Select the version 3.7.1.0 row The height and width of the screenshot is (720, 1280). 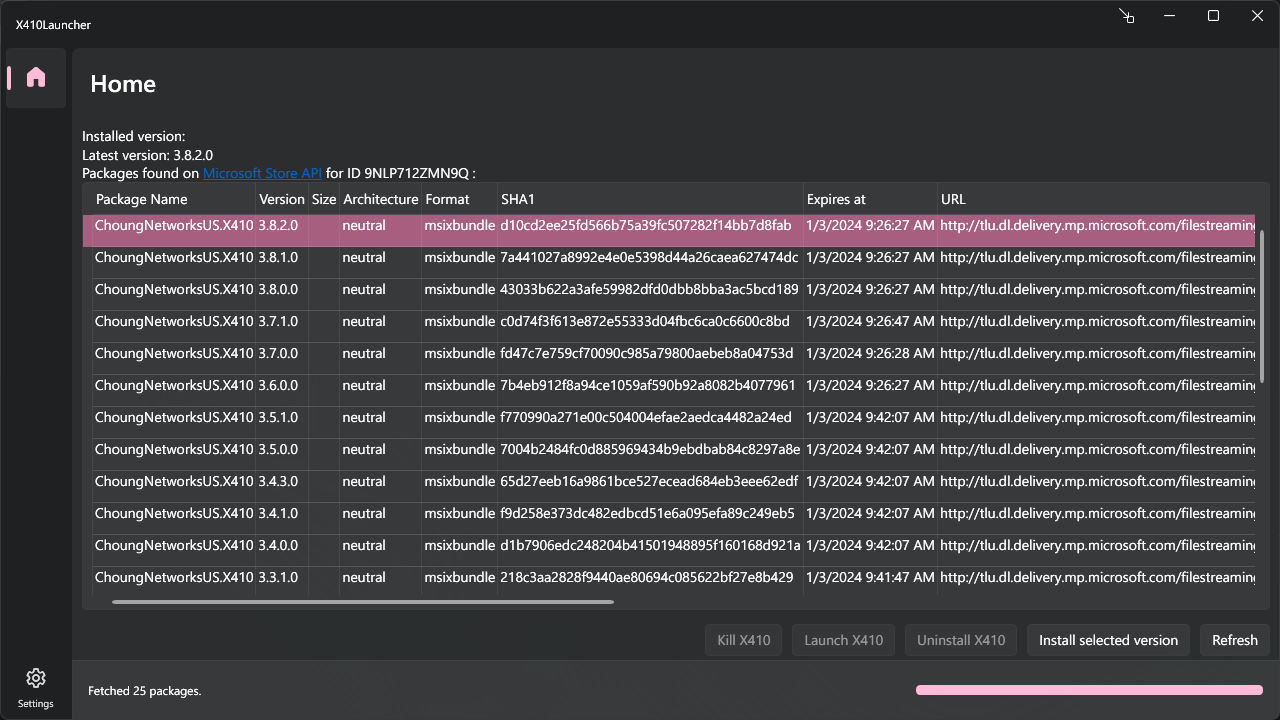click(x=669, y=326)
